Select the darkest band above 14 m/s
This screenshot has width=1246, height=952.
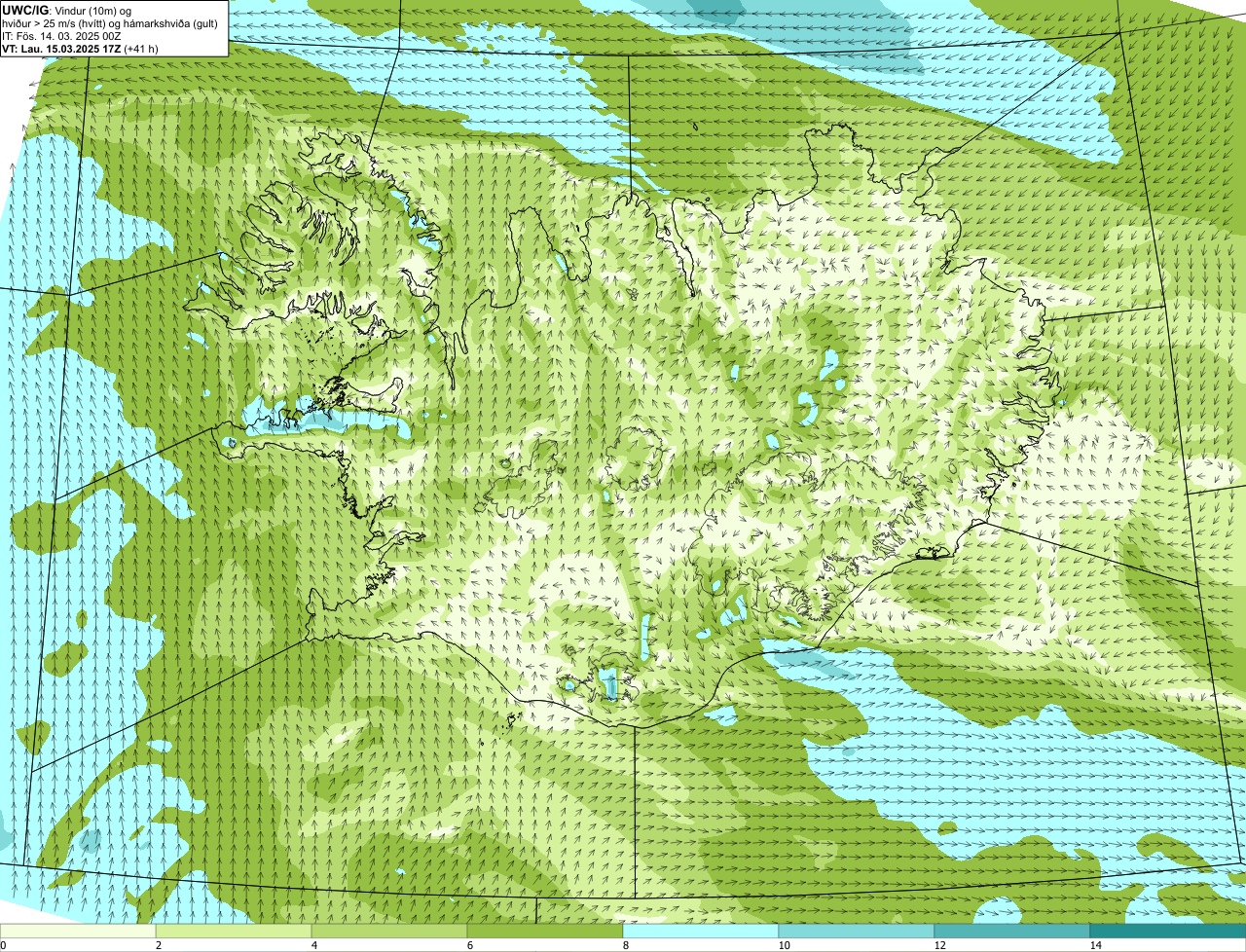(1168, 931)
